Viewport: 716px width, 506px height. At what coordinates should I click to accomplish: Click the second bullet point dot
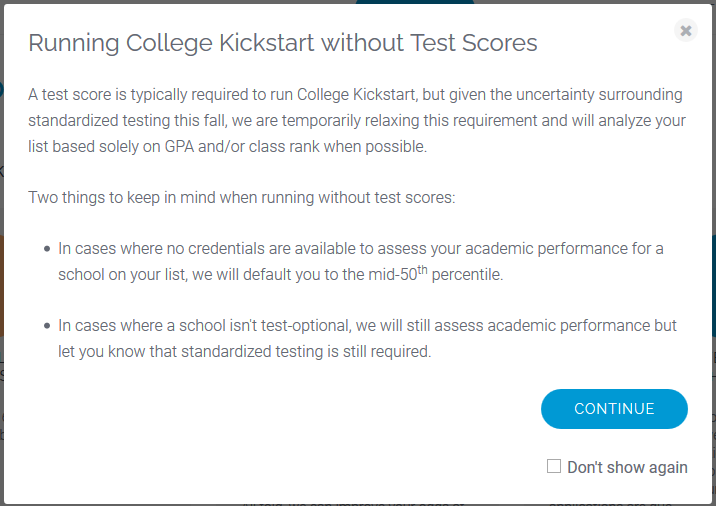click(47, 326)
